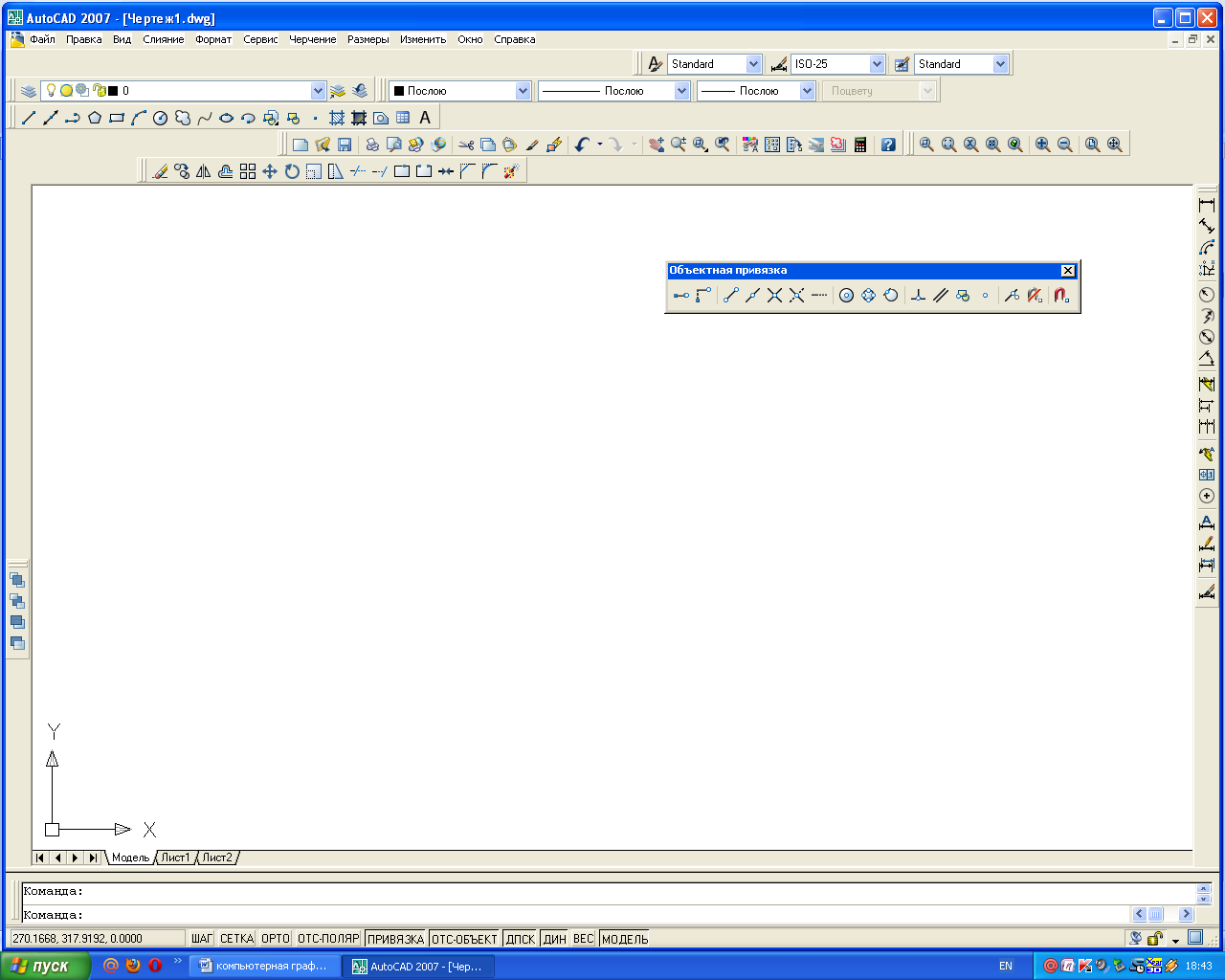Image resolution: width=1225 pixels, height=980 pixels.
Task: Toggle the МОДЕЛЬ model/paper space button
Action: (x=625, y=939)
